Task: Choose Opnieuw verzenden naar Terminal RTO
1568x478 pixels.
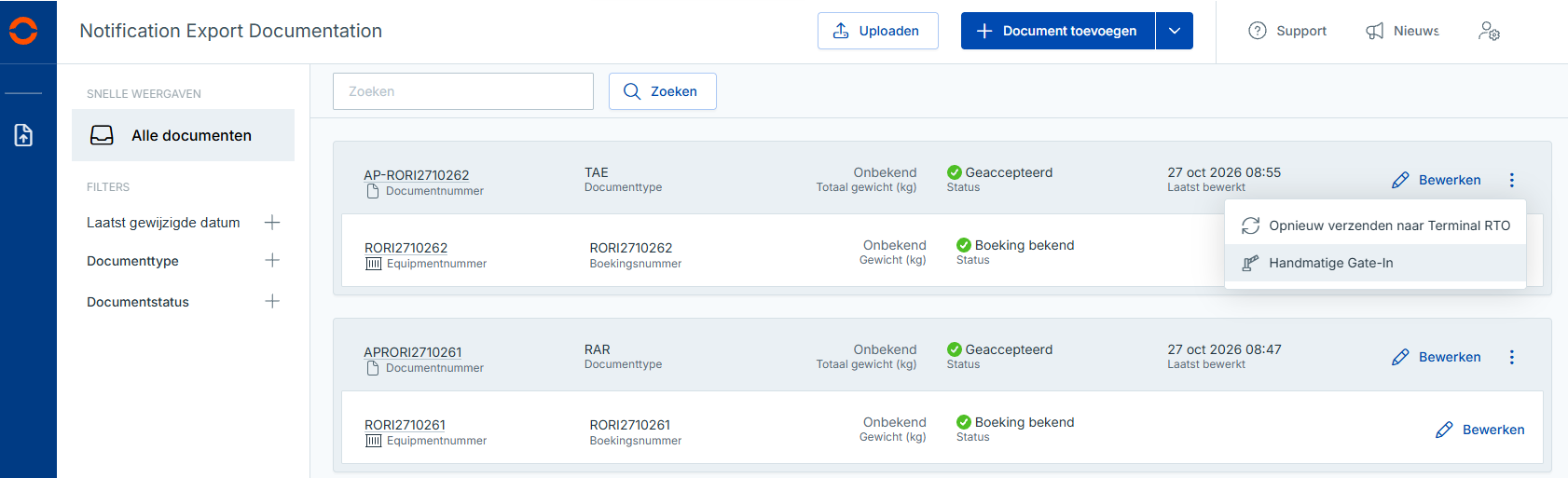Action: tap(1375, 225)
